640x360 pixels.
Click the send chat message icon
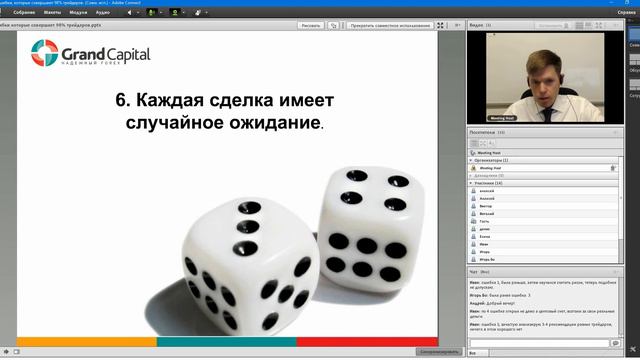pos(615,344)
